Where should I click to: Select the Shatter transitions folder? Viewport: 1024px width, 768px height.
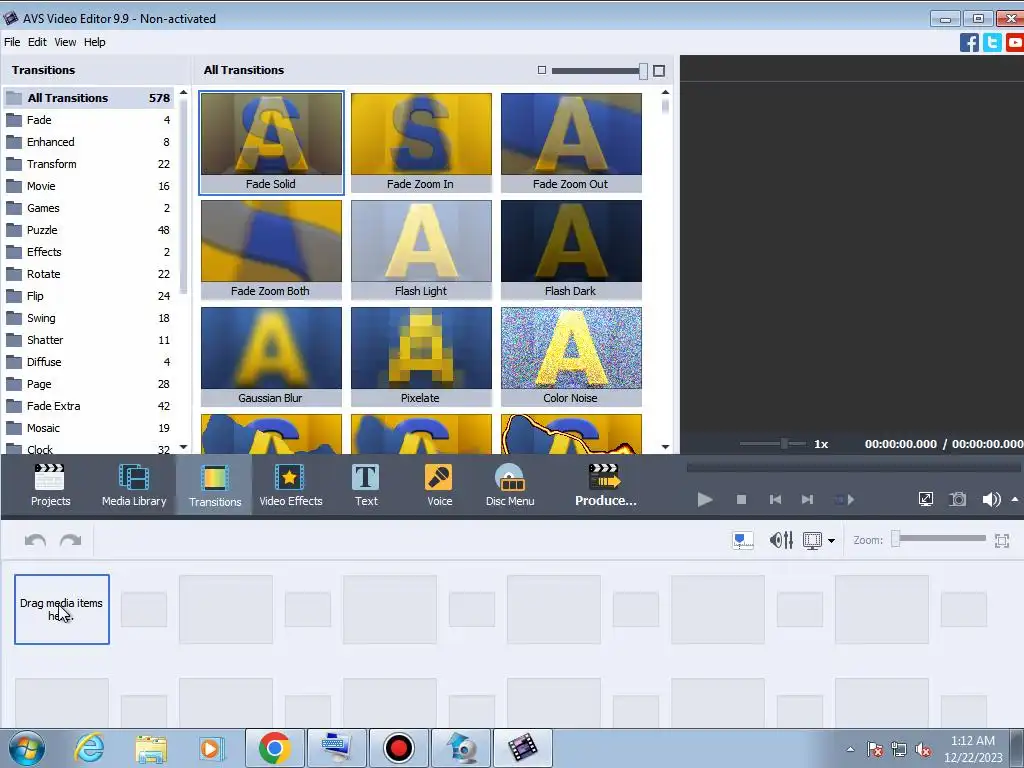pyautogui.click(x=88, y=340)
